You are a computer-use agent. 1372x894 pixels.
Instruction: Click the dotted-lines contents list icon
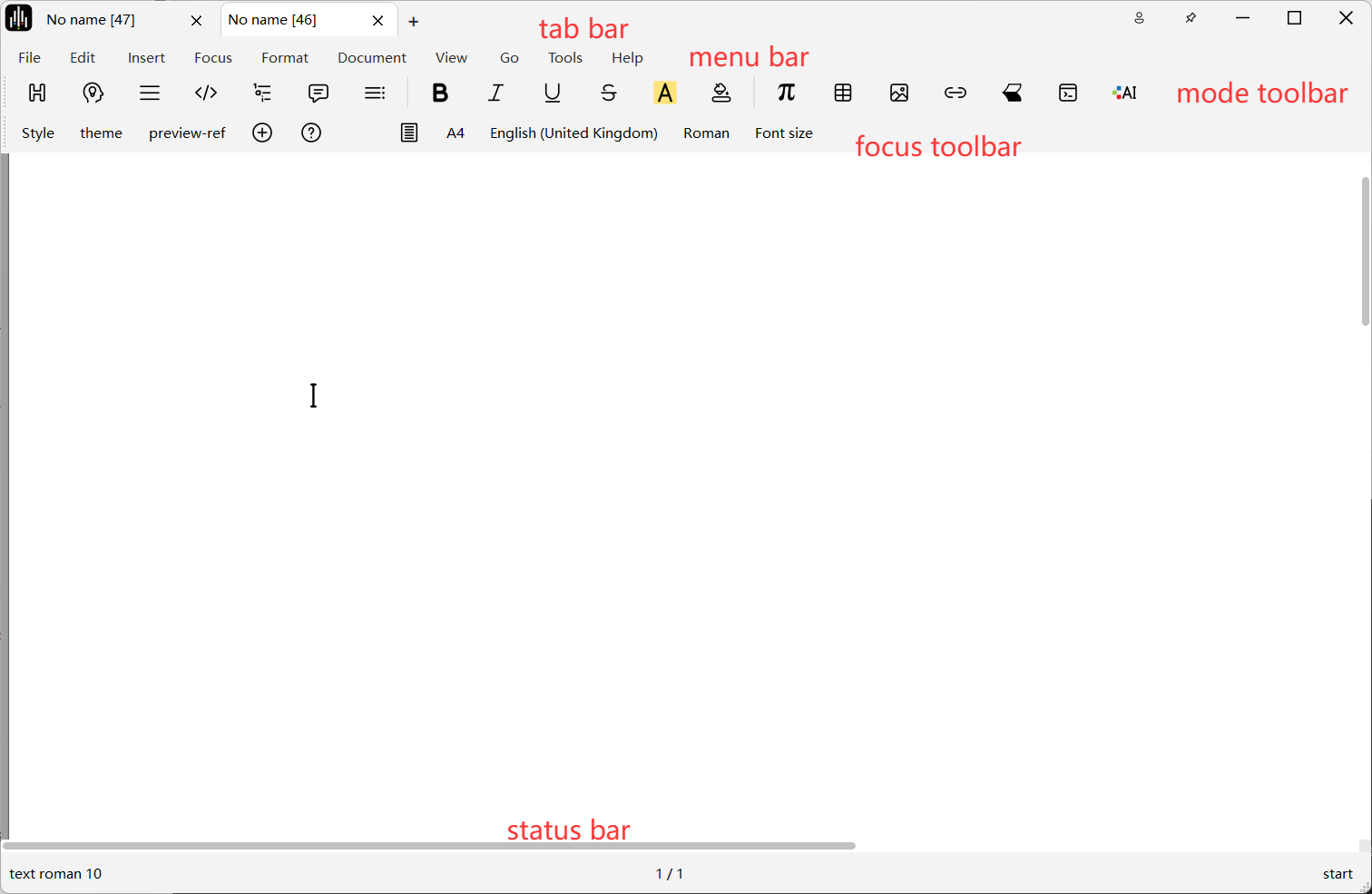375,93
